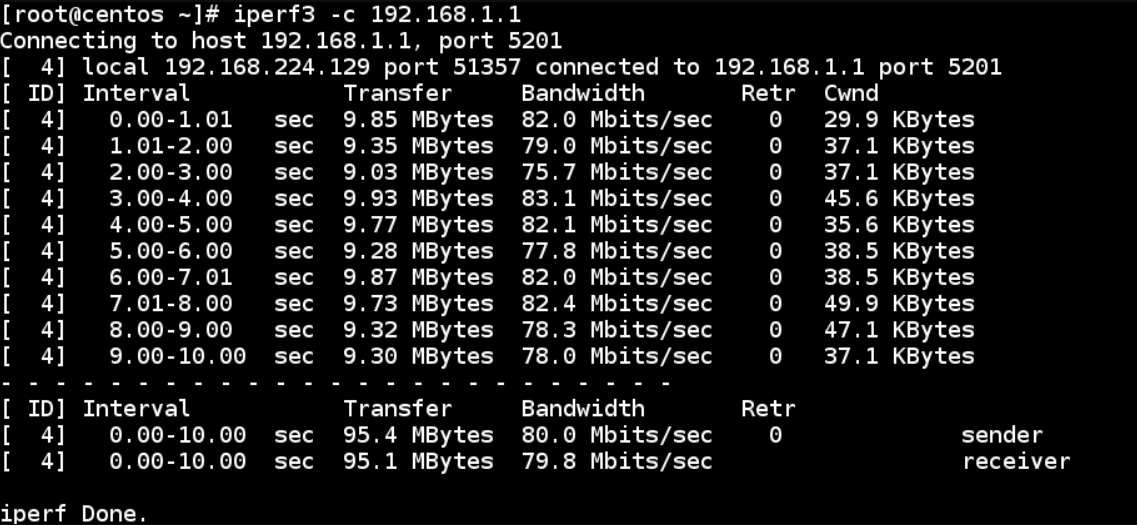Image resolution: width=1137 pixels, height=525 pixels.
Task: Click the top 'Transfer' column header
Action: (x=397, y=94)
